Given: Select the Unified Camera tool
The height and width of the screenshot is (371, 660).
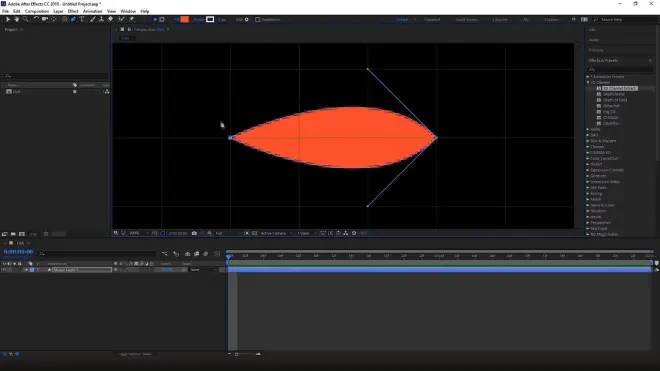Looking at the screenshot, I should click(45, 19).
